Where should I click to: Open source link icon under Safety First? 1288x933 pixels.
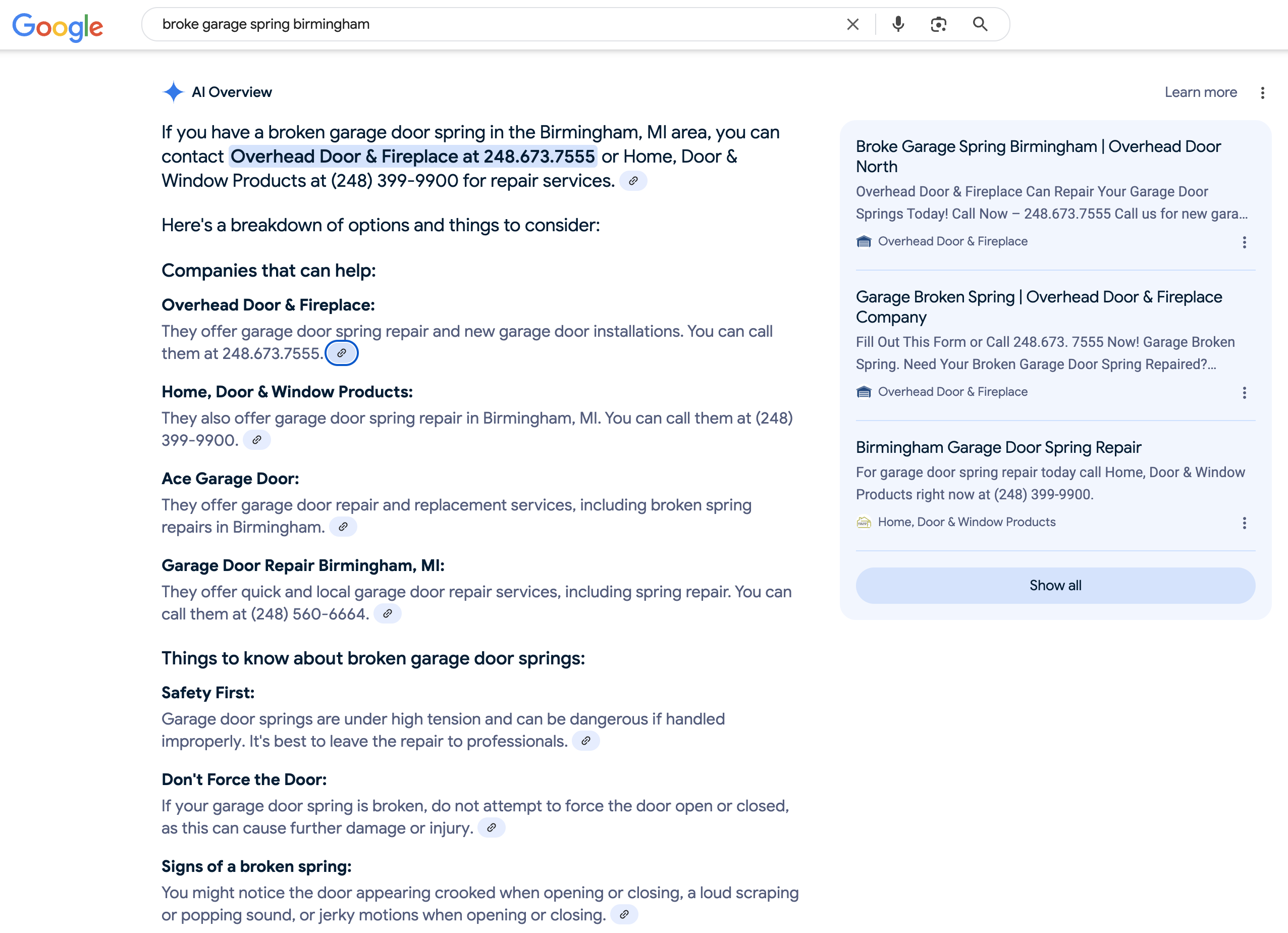tap(585, 742)
